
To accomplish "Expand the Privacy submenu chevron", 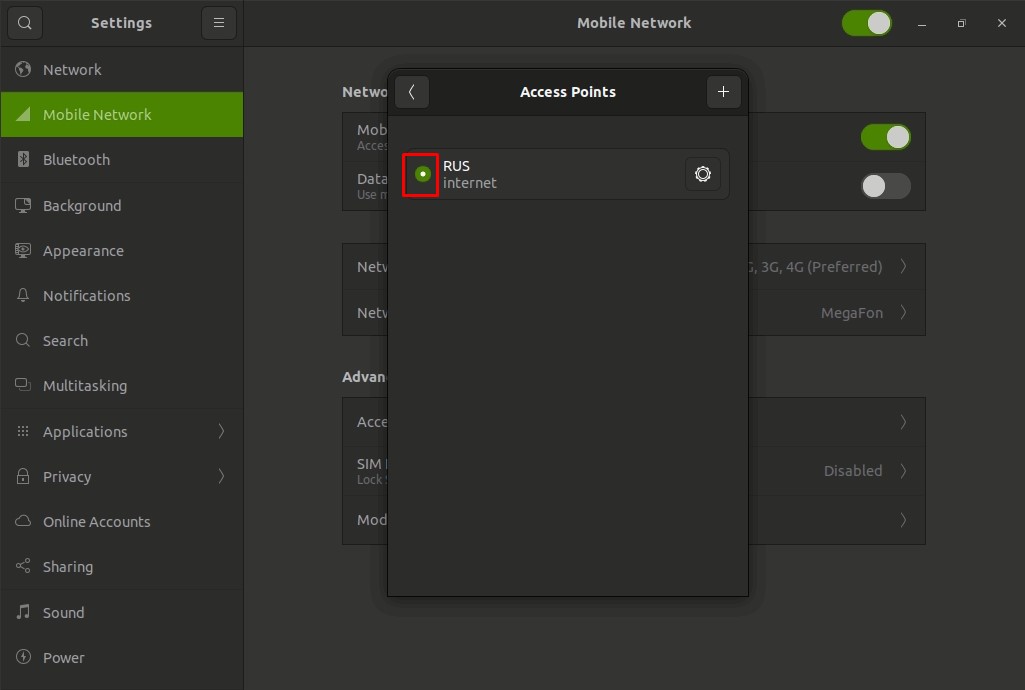I will [x=221, y=477].
